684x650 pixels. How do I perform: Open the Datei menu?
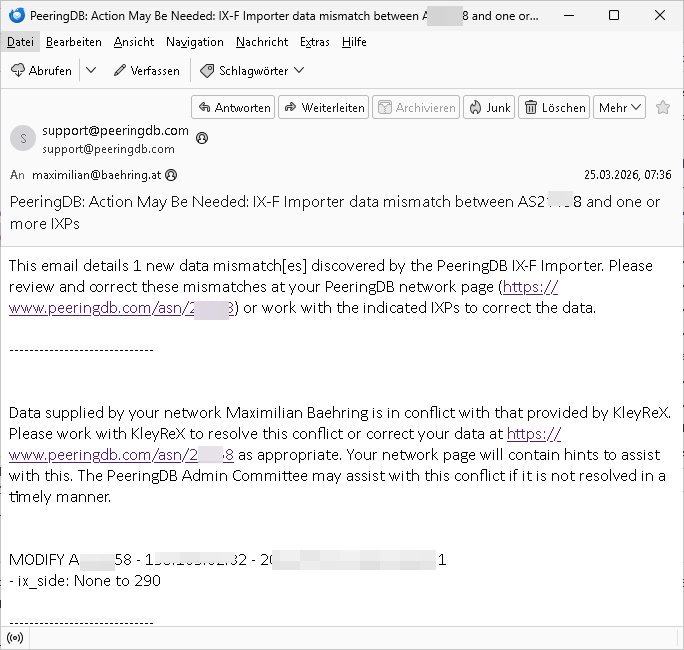tap(20, 42)
